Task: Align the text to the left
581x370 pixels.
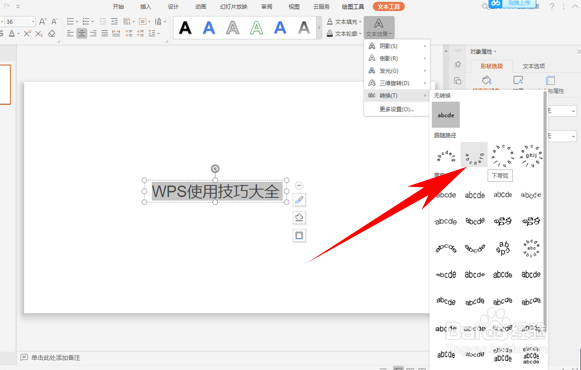Action: tap(70, 34)
